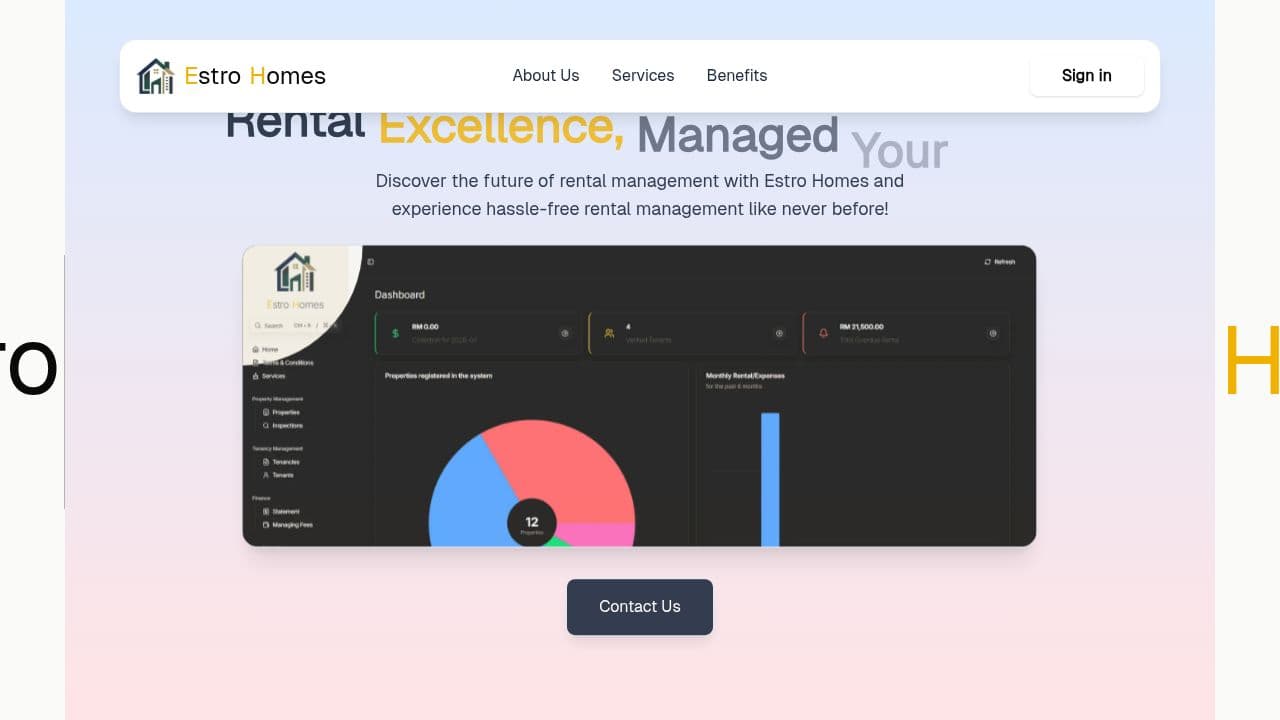Select Inspections in the dashboard sidebar
This screenshot has width=1280, height=720.
click(282, 425)
